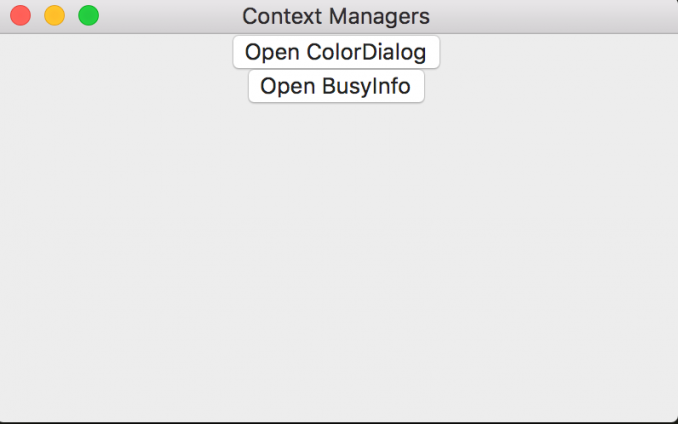Quit the window using the red icon
Viewport: 678px width, 424px height.
[x=20, y=16]
